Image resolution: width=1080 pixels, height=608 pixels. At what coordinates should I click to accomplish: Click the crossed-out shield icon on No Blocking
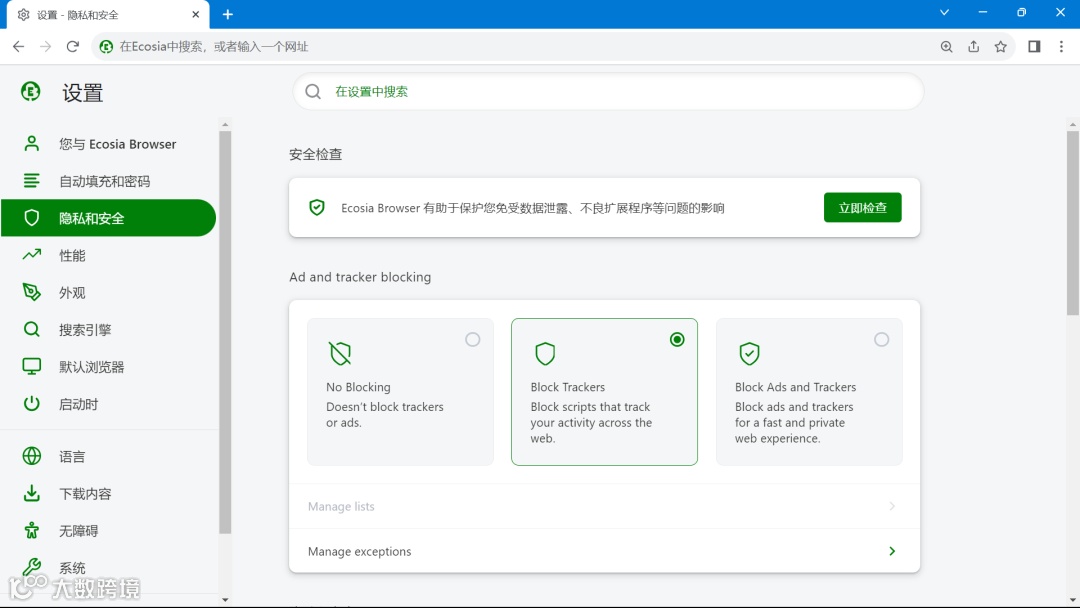(340, 353)
